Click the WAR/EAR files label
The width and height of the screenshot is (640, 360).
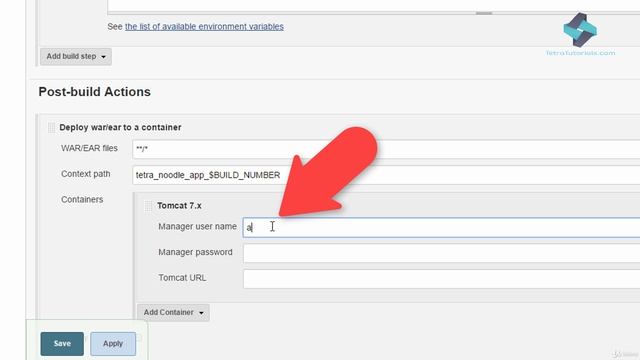coord(89,148)
